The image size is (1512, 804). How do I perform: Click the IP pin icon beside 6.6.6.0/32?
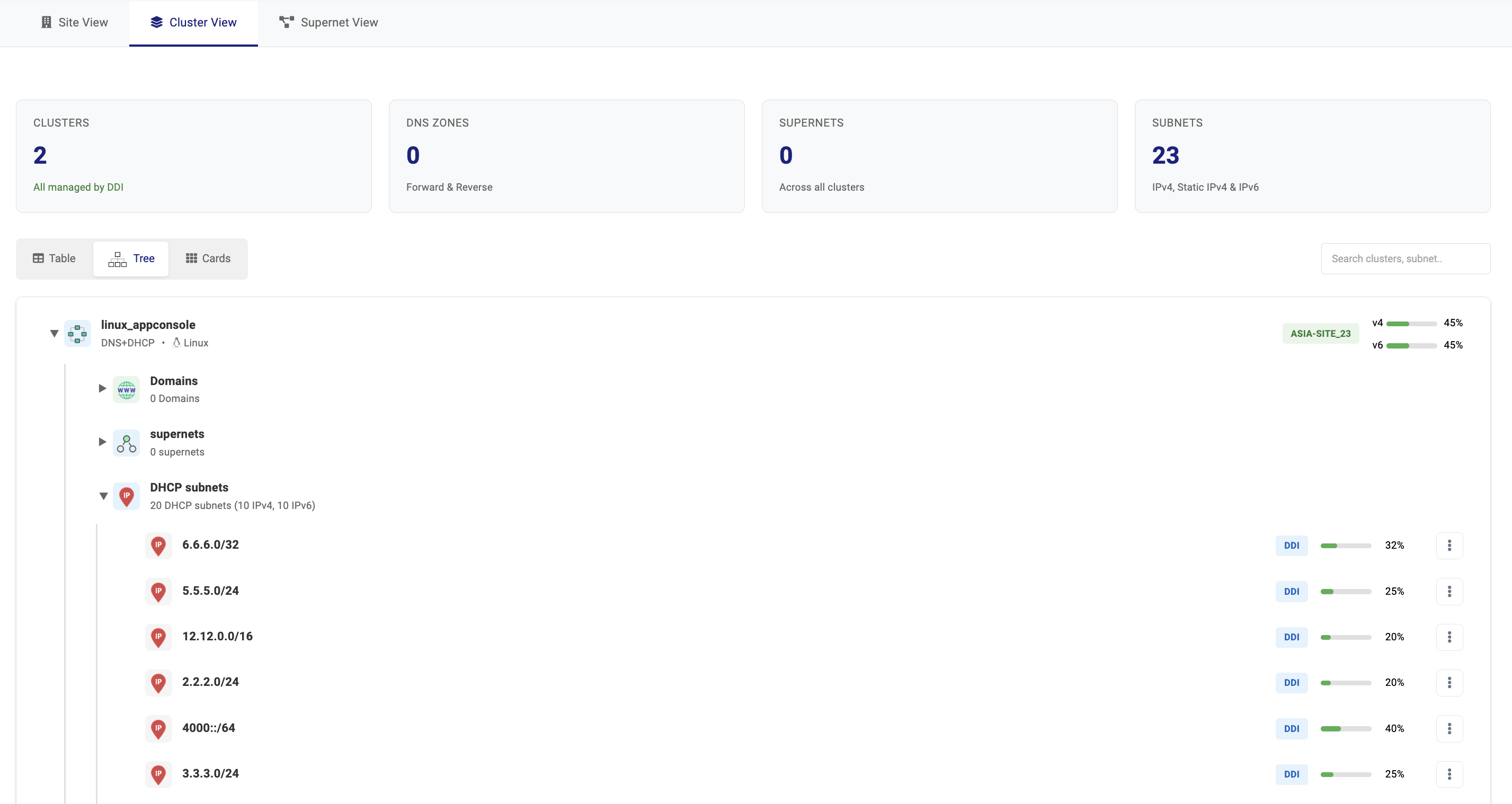click(x=158, y=545)
